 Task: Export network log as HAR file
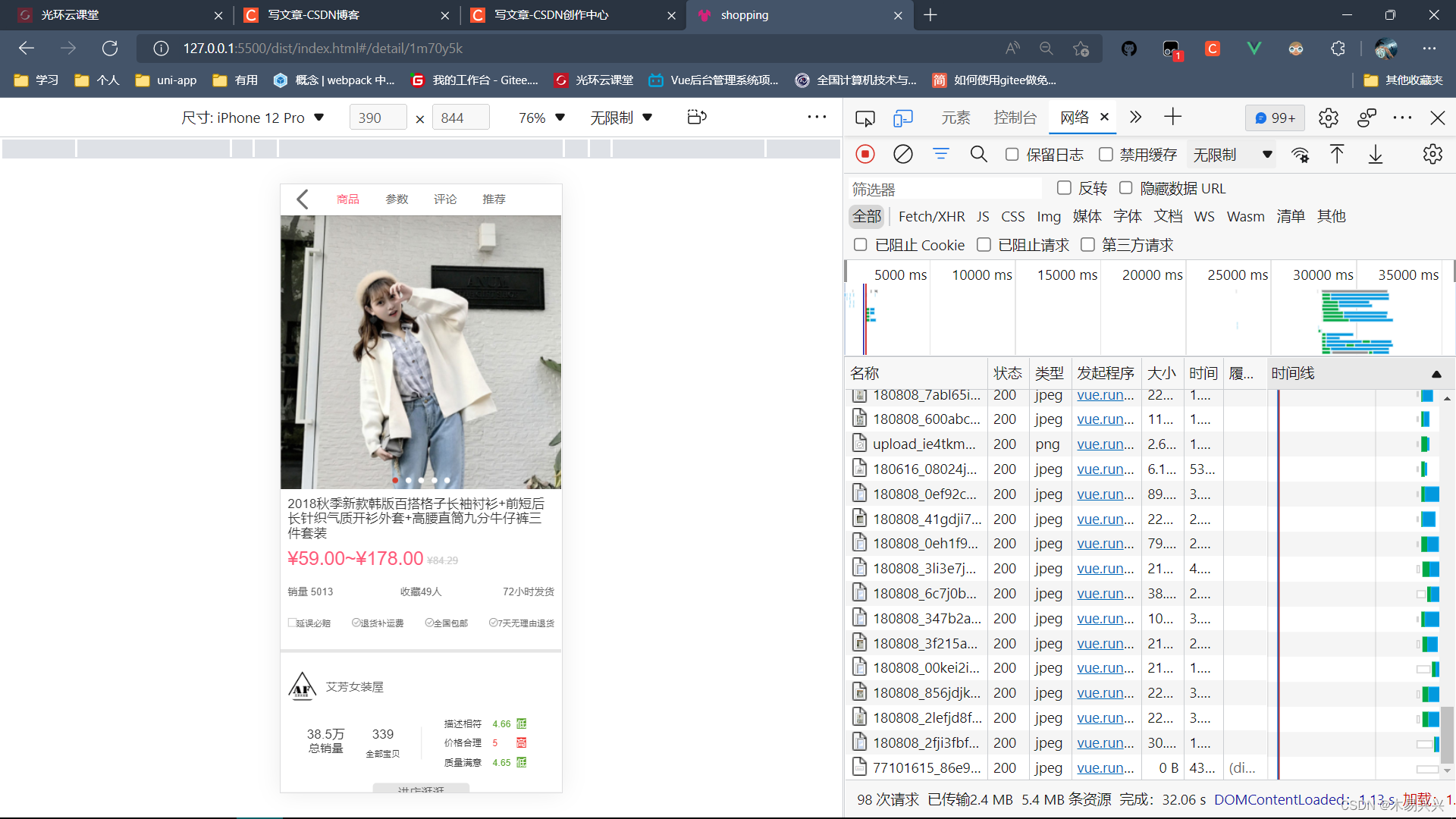[x=1376, y=154]
